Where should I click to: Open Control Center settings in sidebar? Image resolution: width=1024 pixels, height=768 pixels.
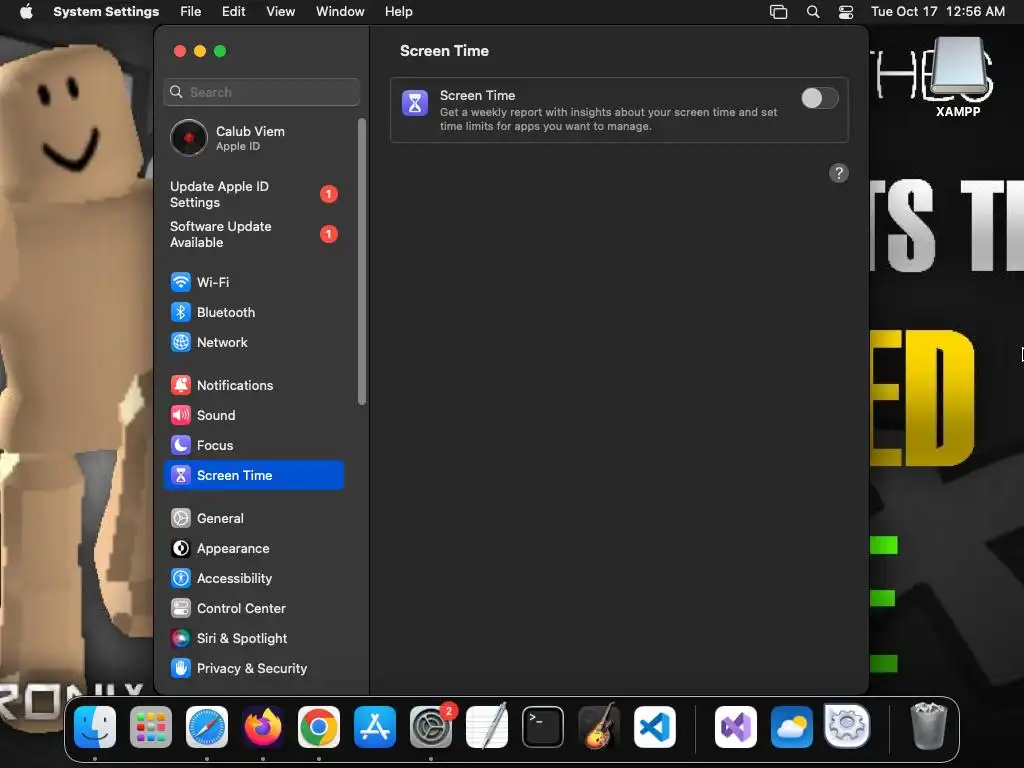[254, 609]
